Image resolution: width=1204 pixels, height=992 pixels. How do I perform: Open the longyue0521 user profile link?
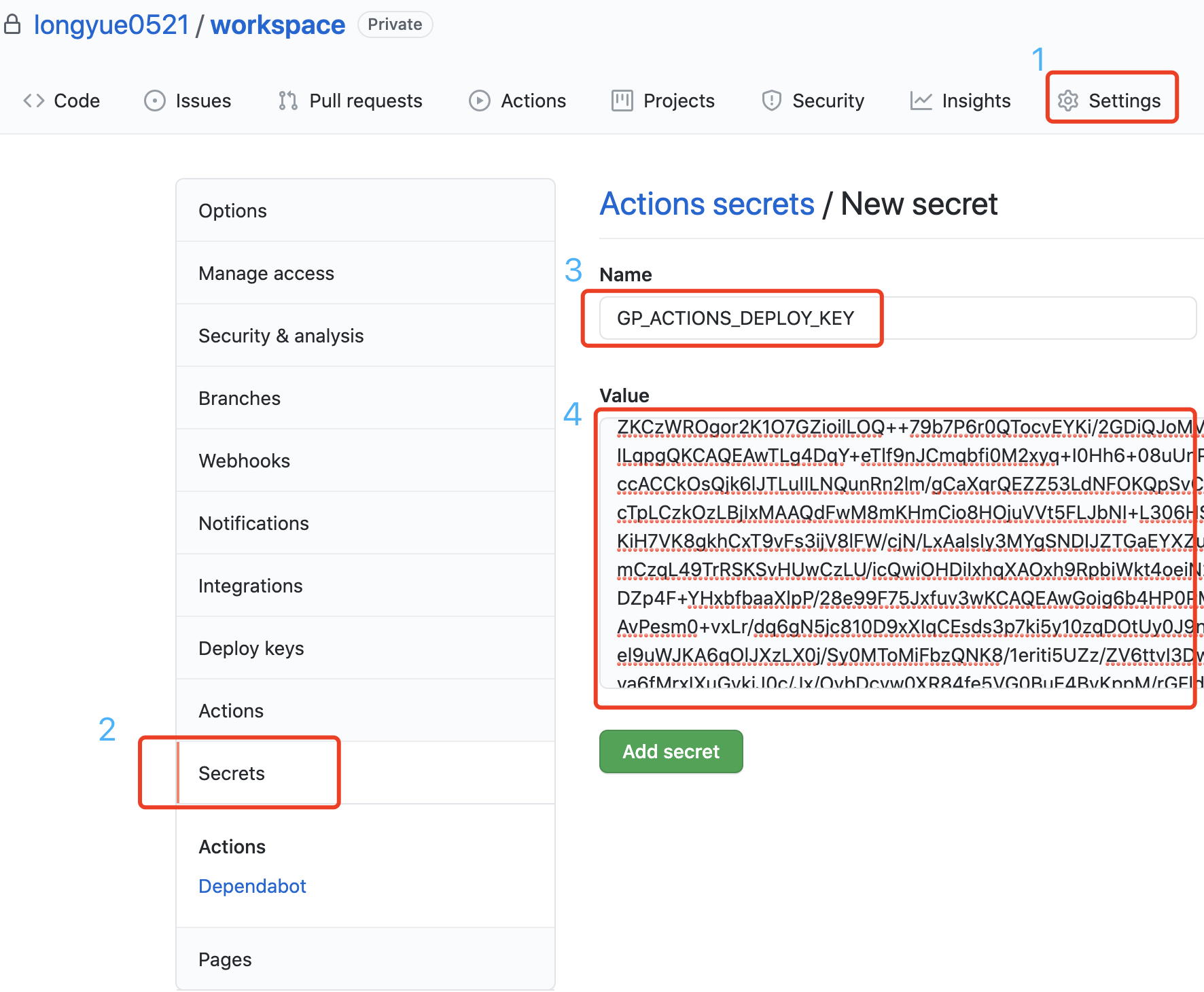(x=111, y=25)
